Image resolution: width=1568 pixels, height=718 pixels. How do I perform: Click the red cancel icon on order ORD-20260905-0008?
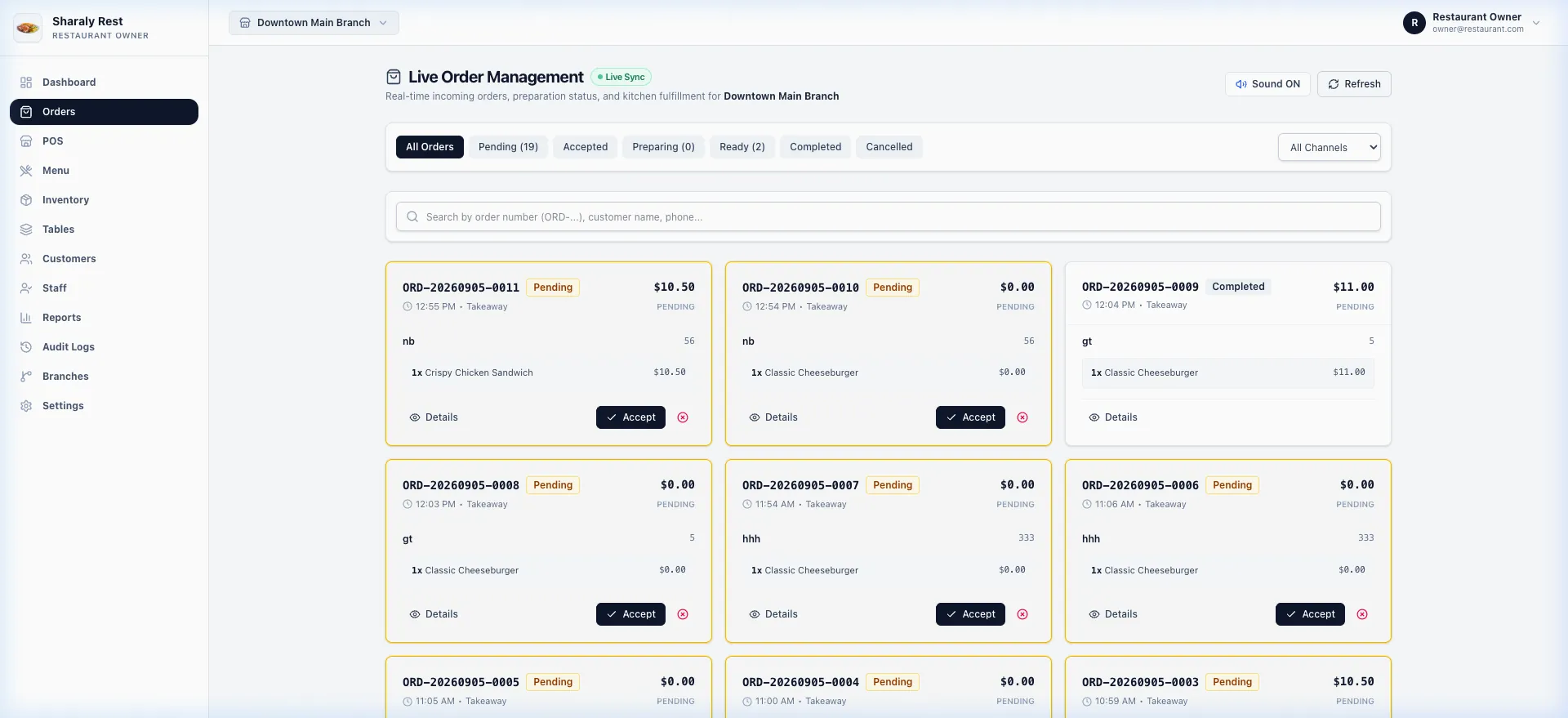point(683,614)
